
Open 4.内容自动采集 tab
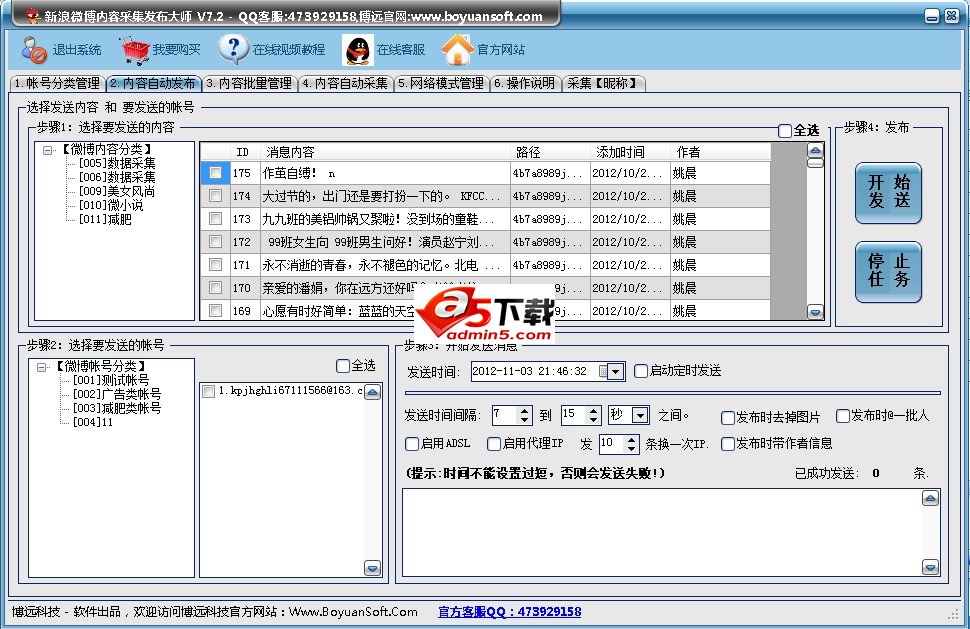(x=345, y=83)
